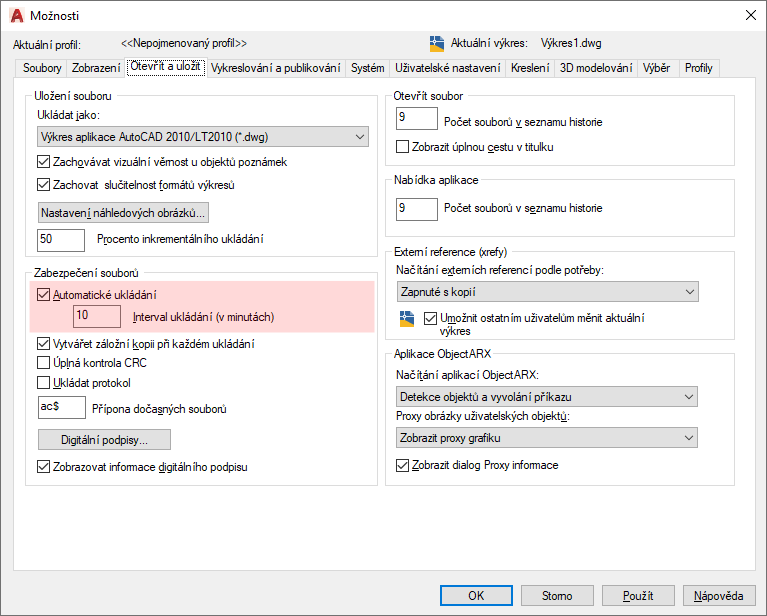Open the Kreslení tab
The height and width of the screenshot is (616, 767).
[x=530, y=68]
